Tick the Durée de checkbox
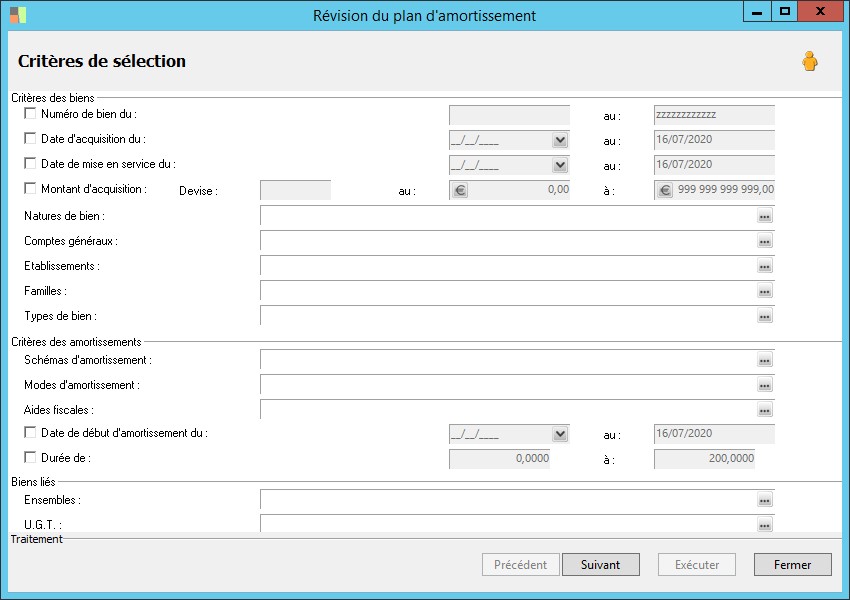850x600 pixels. coord(30,458)
